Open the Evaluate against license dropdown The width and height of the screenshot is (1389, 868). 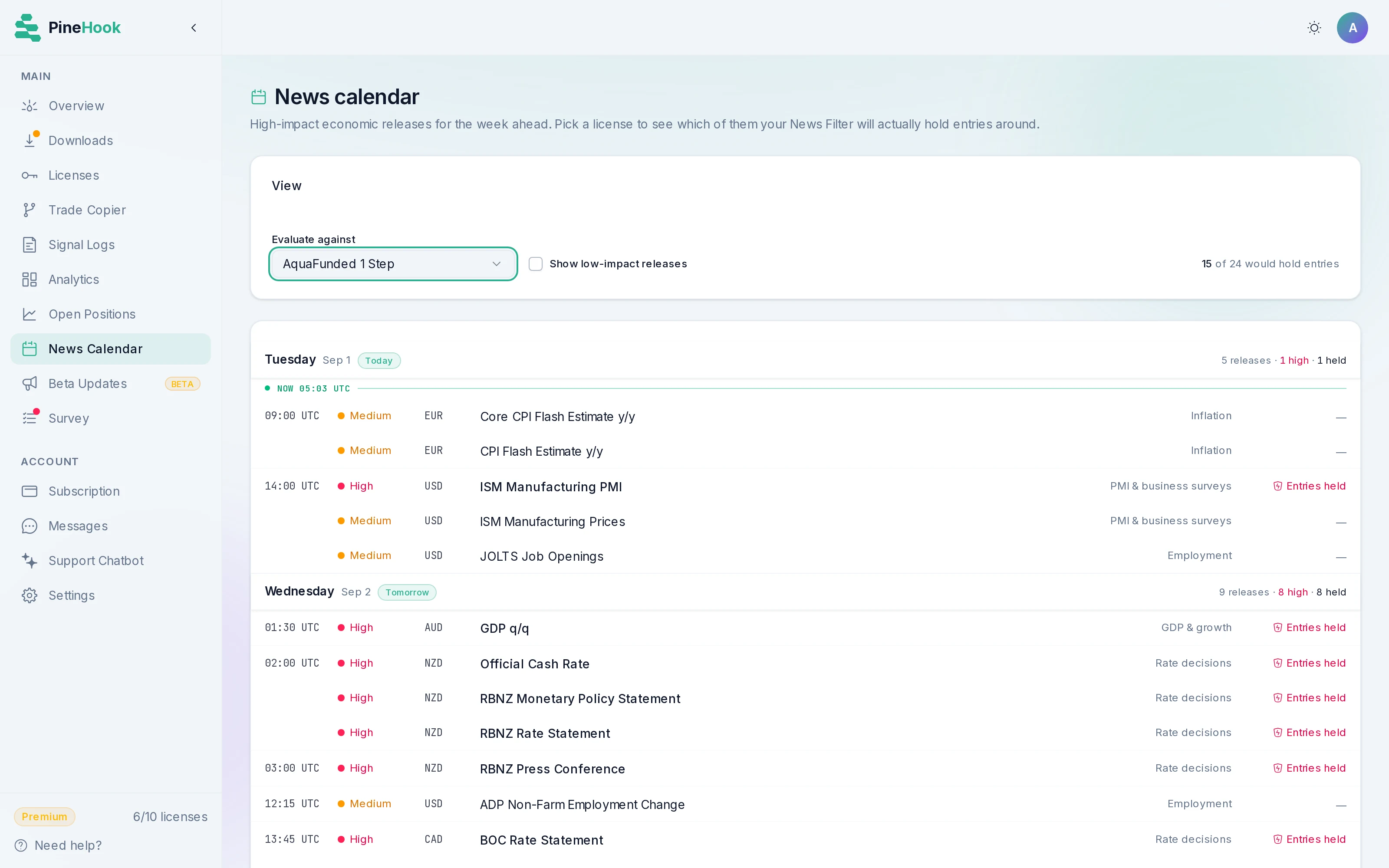(x=393, y=264)
